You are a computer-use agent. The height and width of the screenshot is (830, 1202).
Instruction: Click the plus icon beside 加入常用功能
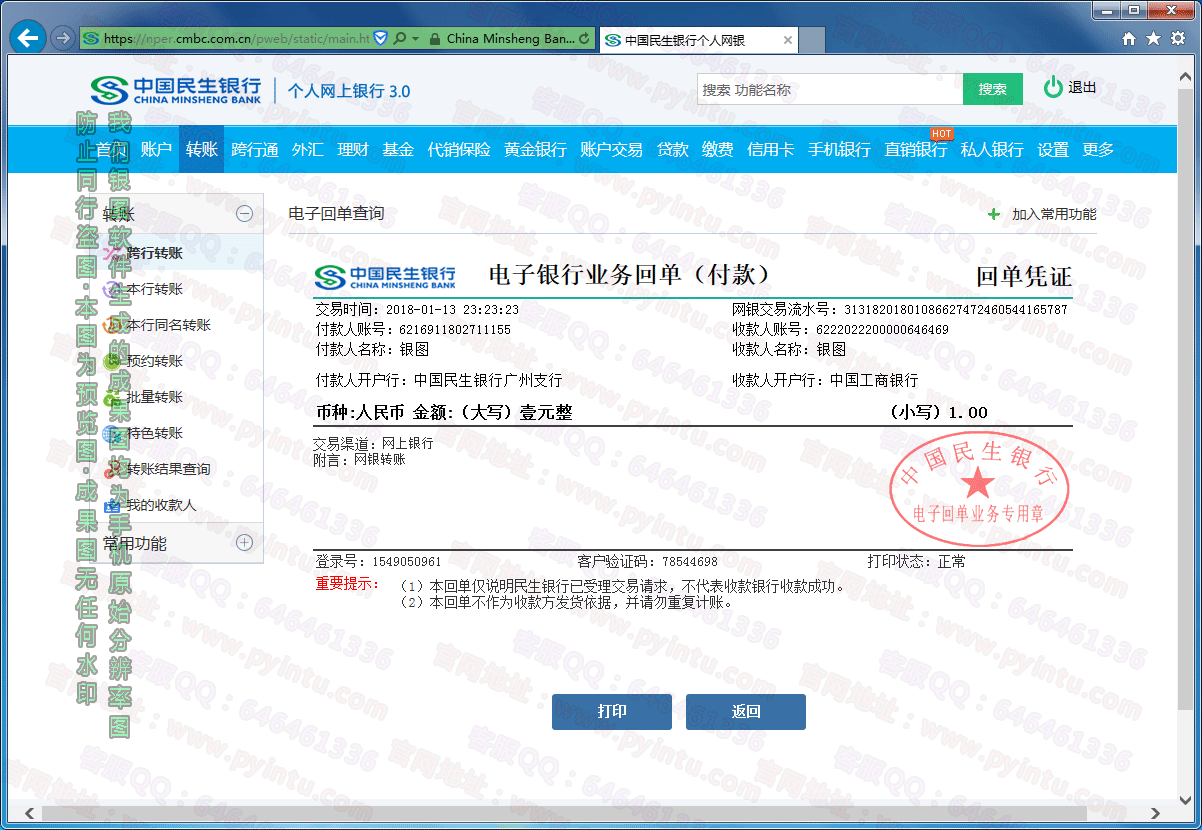coord(993,214)
